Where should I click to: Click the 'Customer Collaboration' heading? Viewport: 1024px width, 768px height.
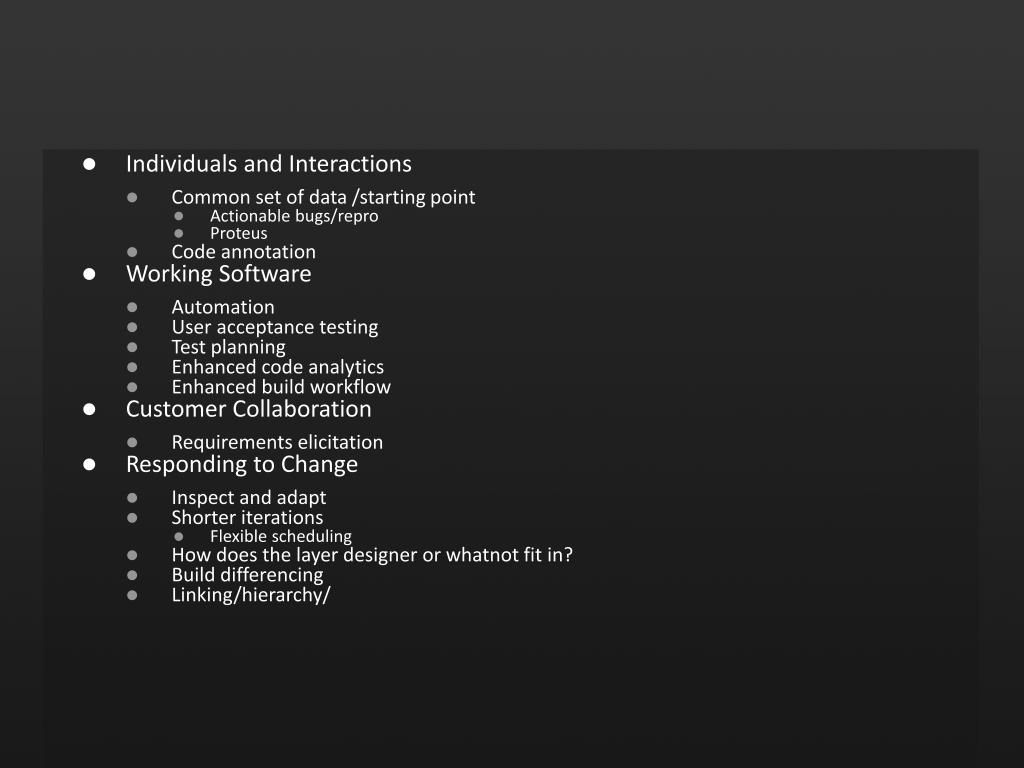point(249,409)
